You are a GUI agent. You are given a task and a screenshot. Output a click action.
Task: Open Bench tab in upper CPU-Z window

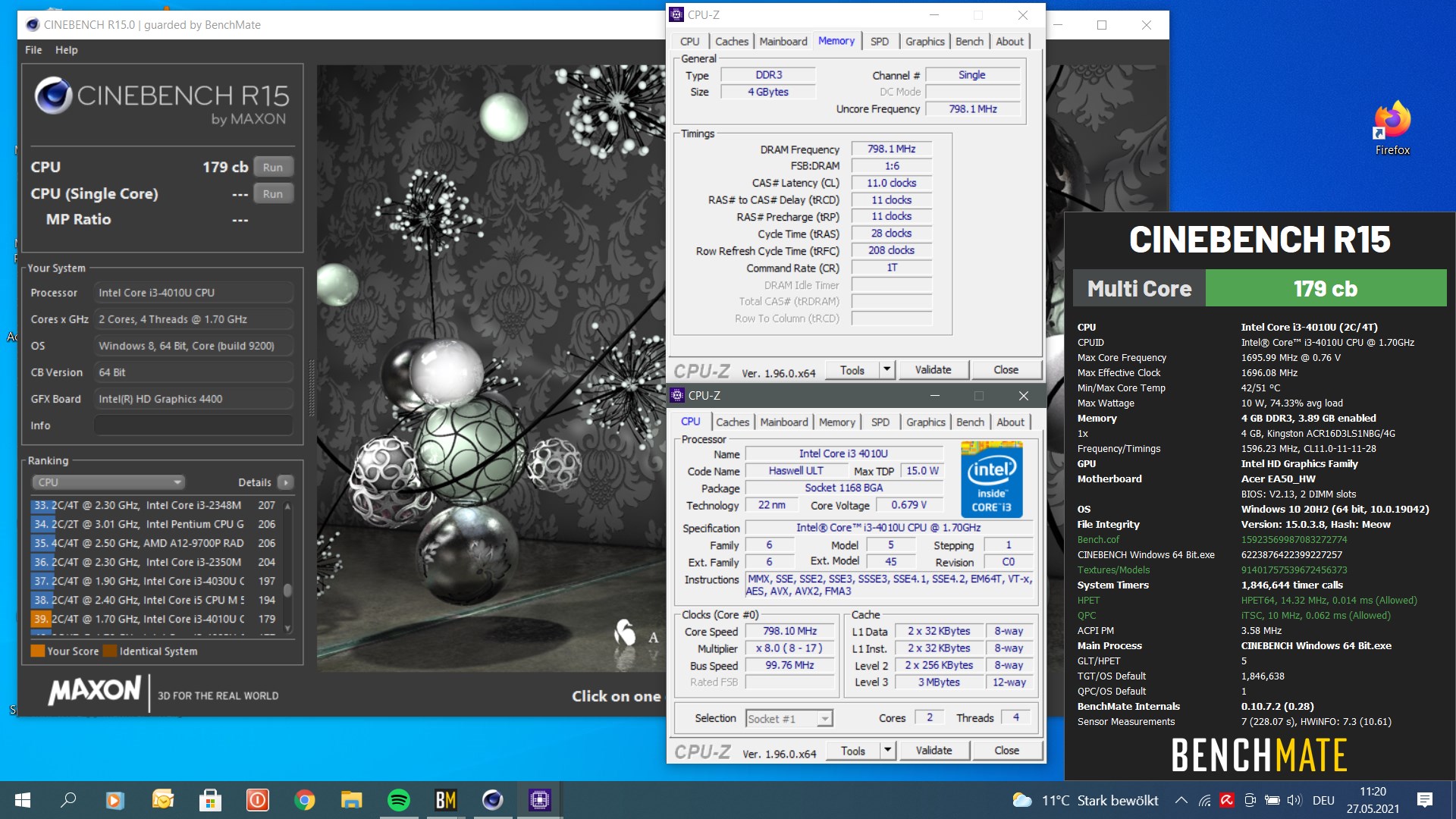point(969,42)
